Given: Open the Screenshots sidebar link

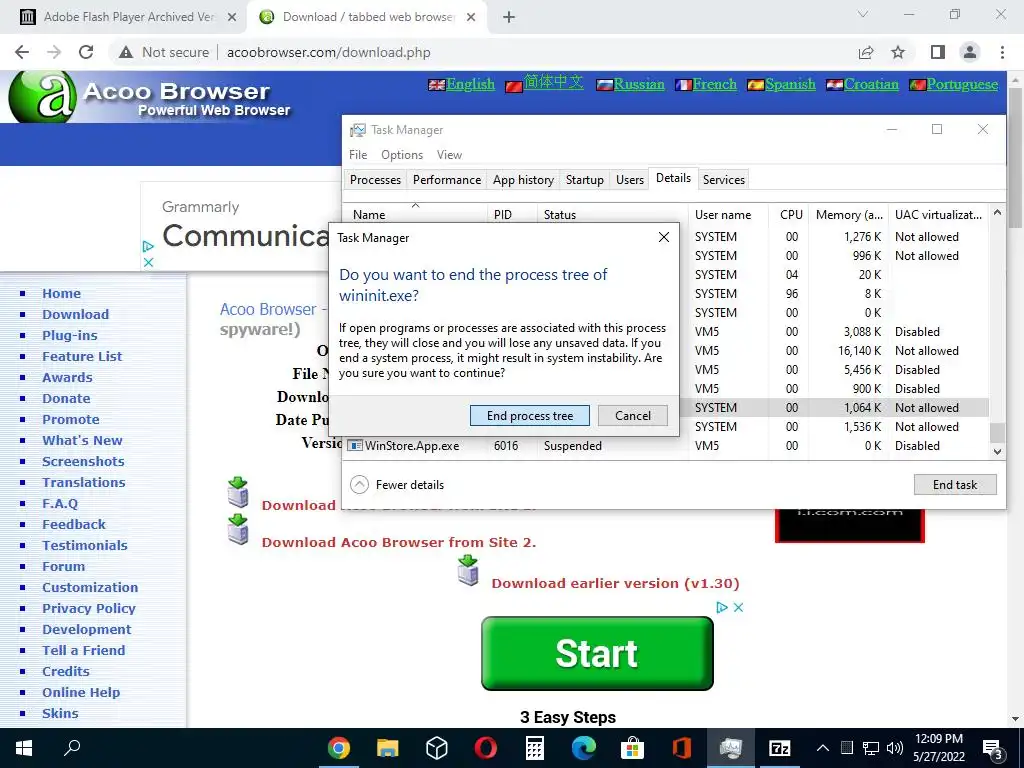Looking at the screenshot, I should click(83, 461).
